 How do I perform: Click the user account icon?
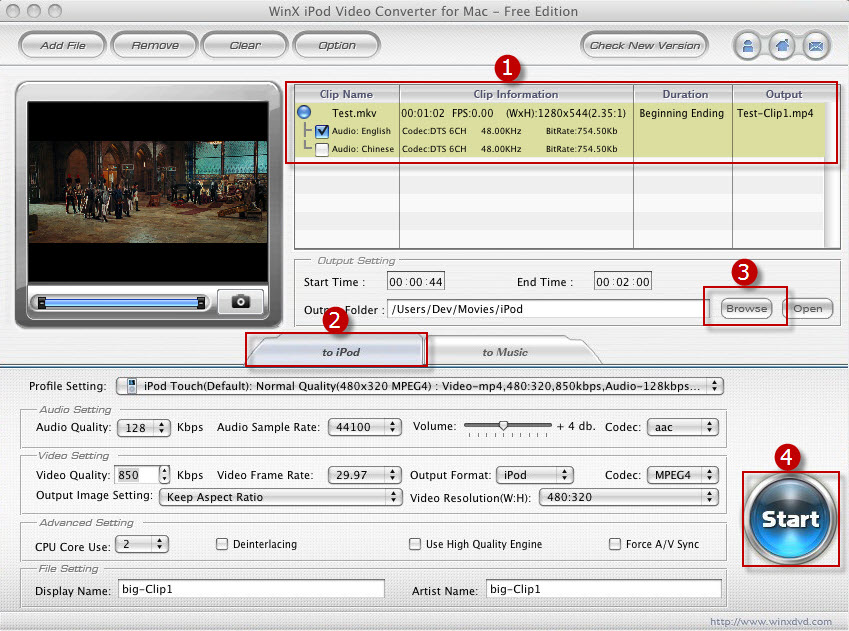pyautogui.click(x=748, y=46)
